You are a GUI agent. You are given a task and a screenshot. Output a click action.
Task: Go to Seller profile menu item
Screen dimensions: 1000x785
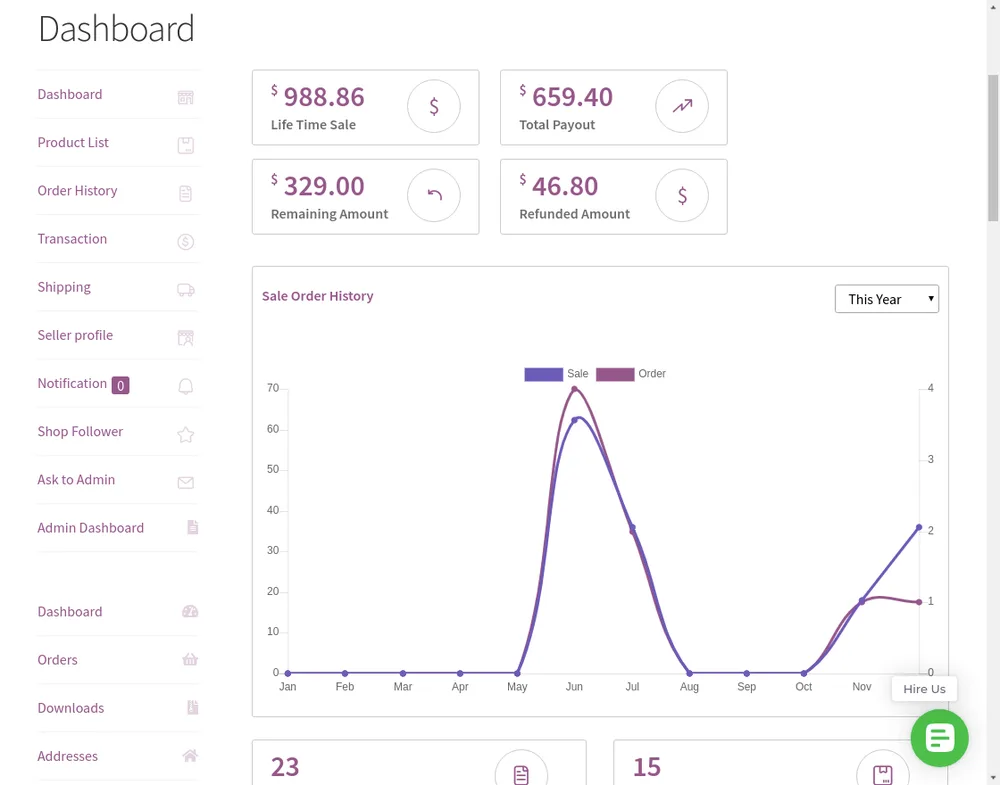click(x=75, y=335)
